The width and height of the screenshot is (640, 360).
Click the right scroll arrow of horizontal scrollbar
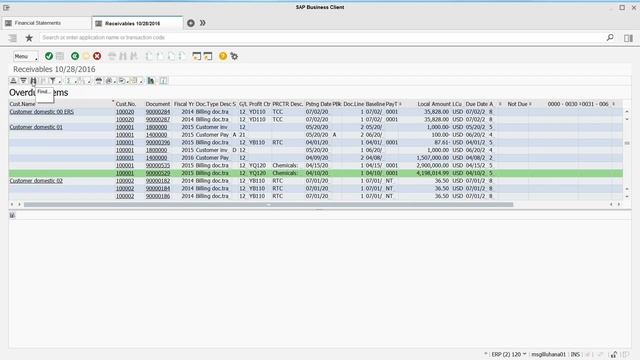pos(619,204)
